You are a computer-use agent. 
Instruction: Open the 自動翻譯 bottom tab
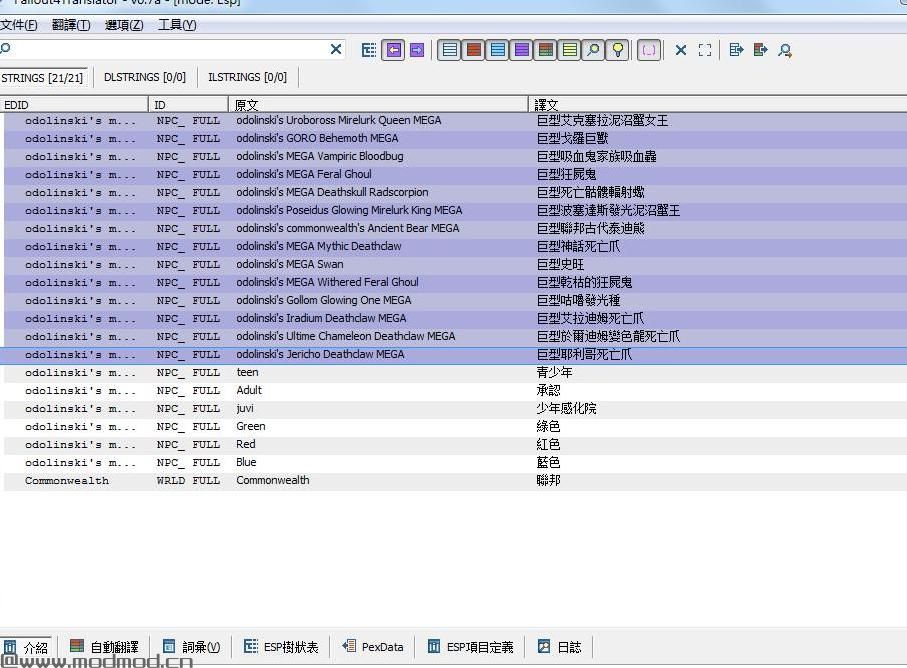click(x=104, y=647)
